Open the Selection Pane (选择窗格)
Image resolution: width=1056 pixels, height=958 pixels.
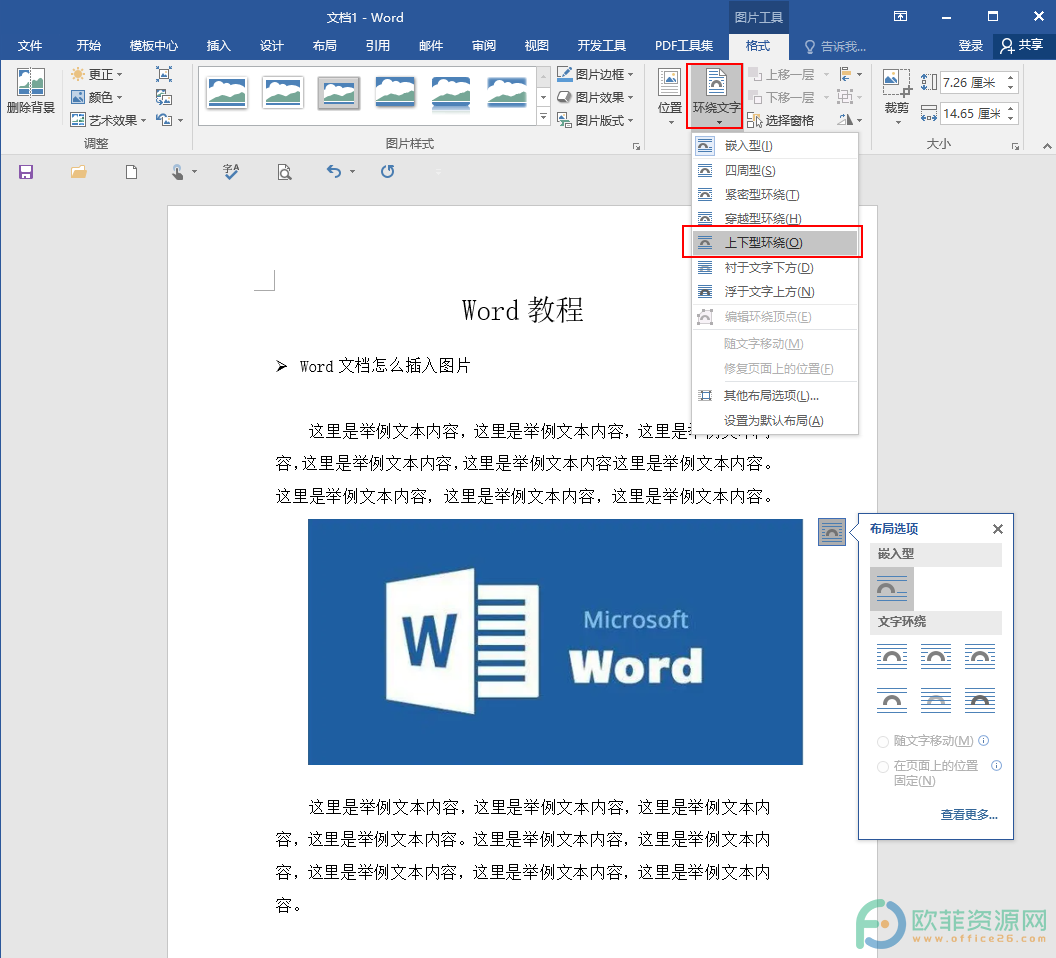[x=781, y=120]
